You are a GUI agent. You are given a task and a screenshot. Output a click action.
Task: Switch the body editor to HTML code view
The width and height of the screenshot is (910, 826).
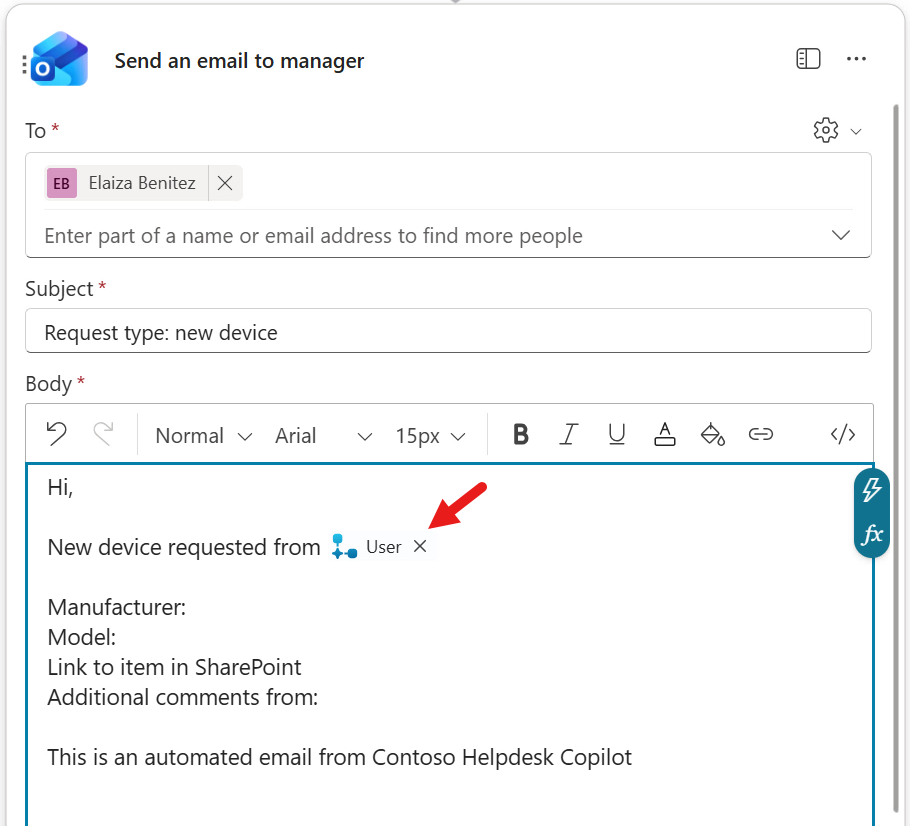842,434
